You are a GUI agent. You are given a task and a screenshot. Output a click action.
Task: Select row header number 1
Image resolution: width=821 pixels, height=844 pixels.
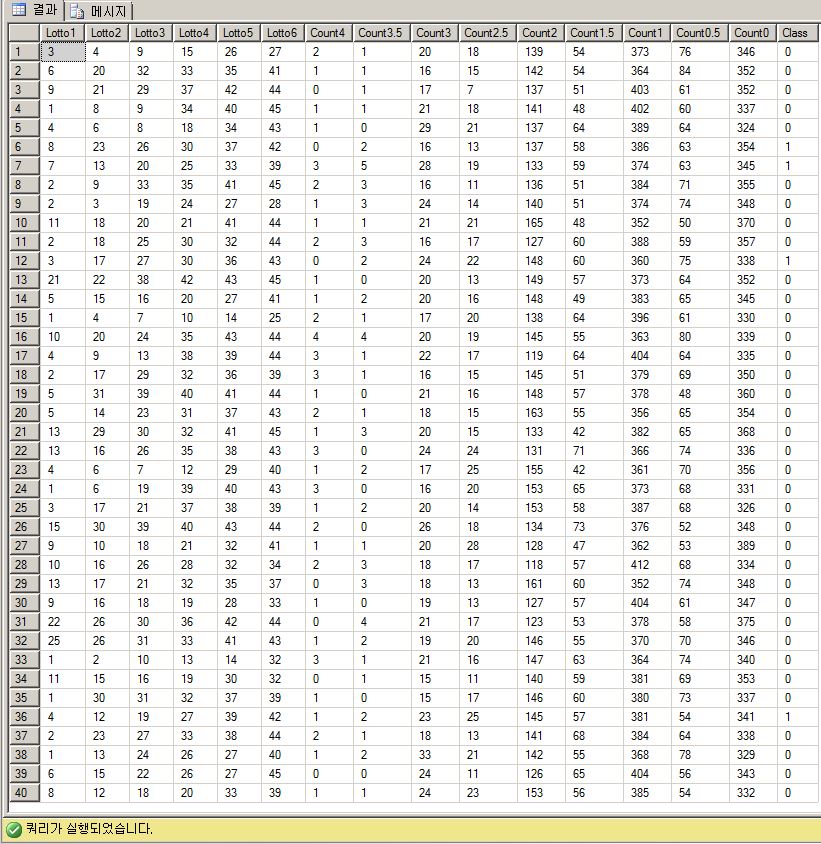25,52
